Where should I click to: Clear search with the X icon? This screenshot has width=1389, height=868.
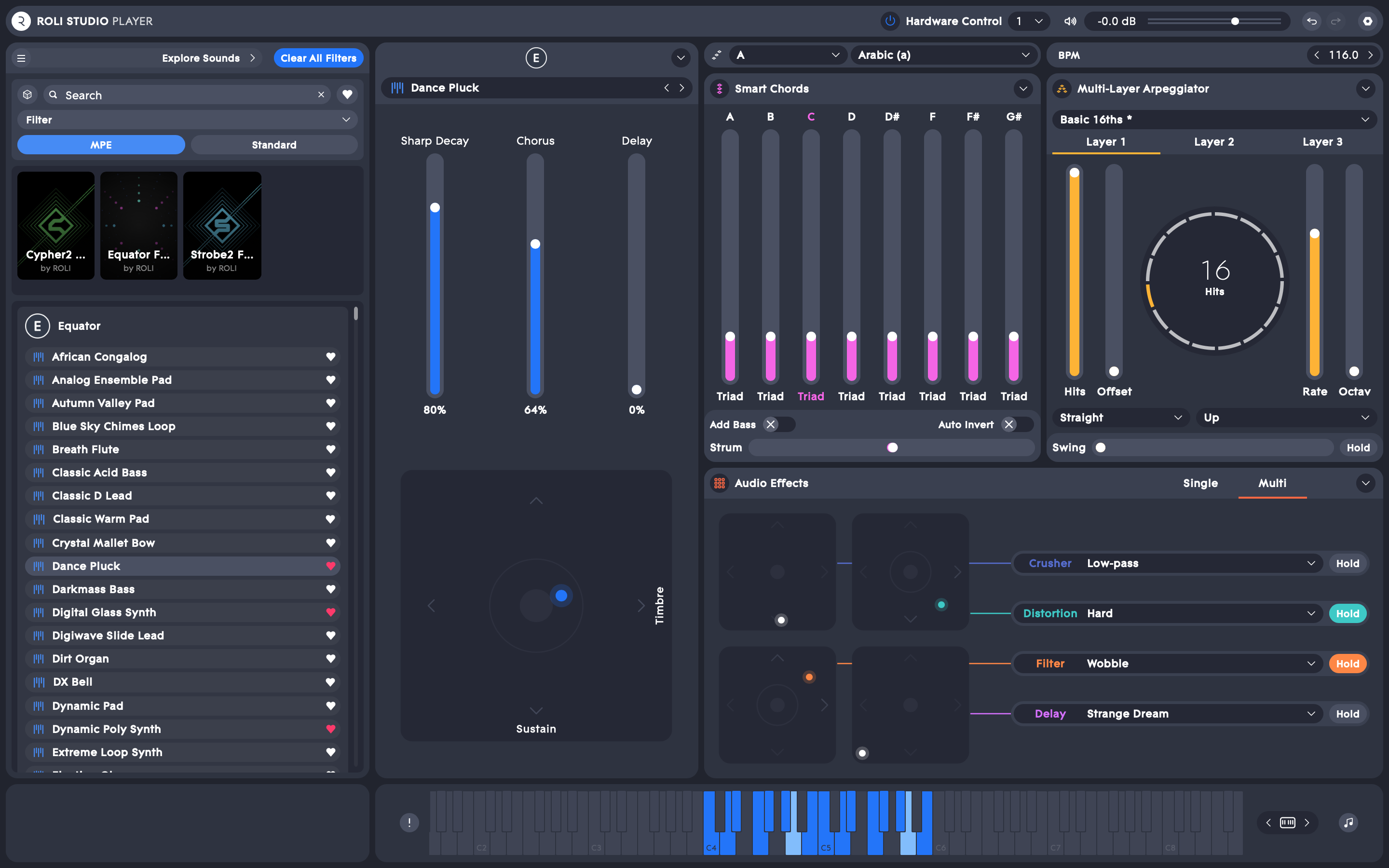pyautogui.click(x=321, y=95)
